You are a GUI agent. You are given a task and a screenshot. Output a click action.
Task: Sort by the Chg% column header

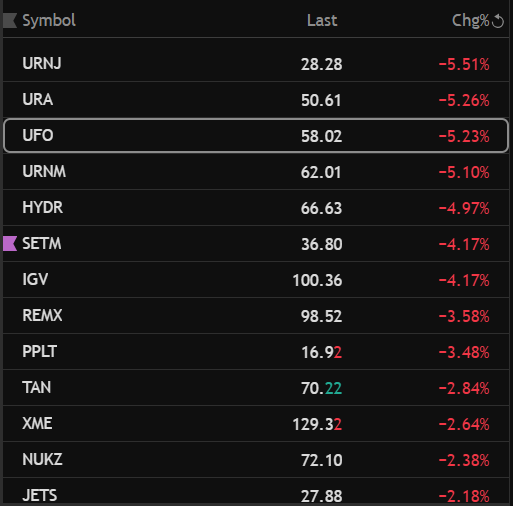470,21
